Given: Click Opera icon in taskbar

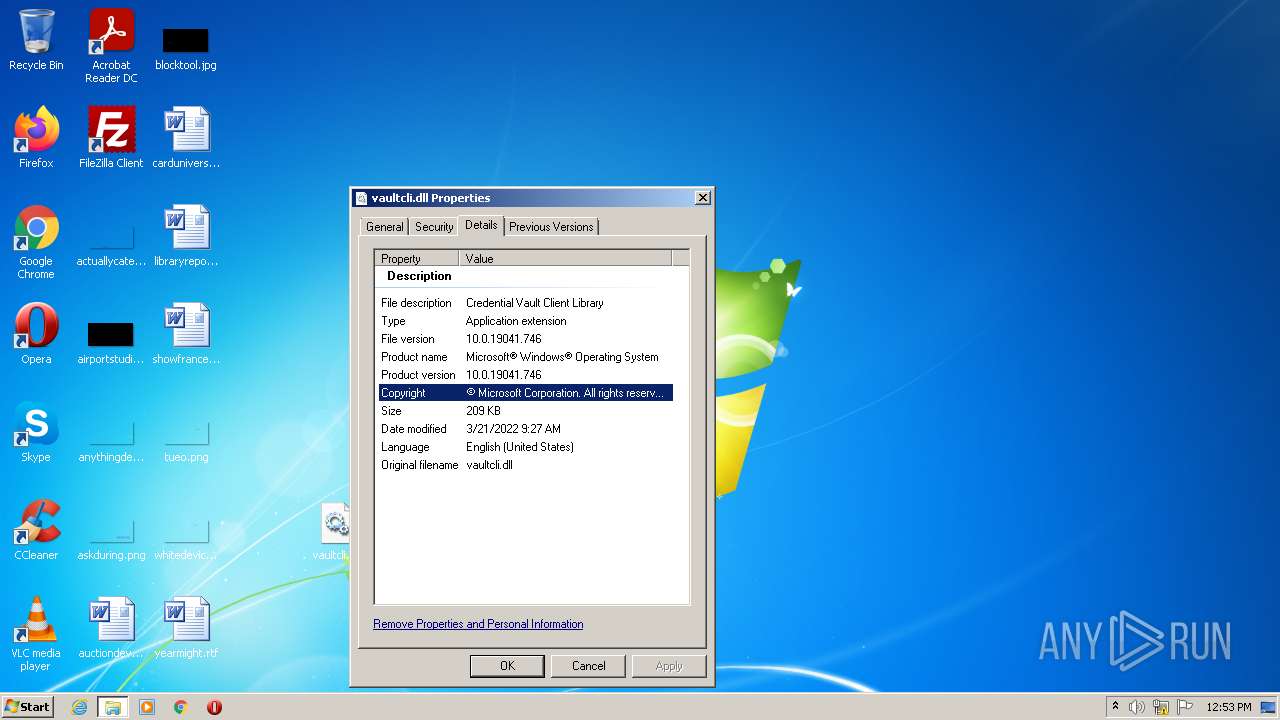Looking at the screenshot, I should (214, 707).
